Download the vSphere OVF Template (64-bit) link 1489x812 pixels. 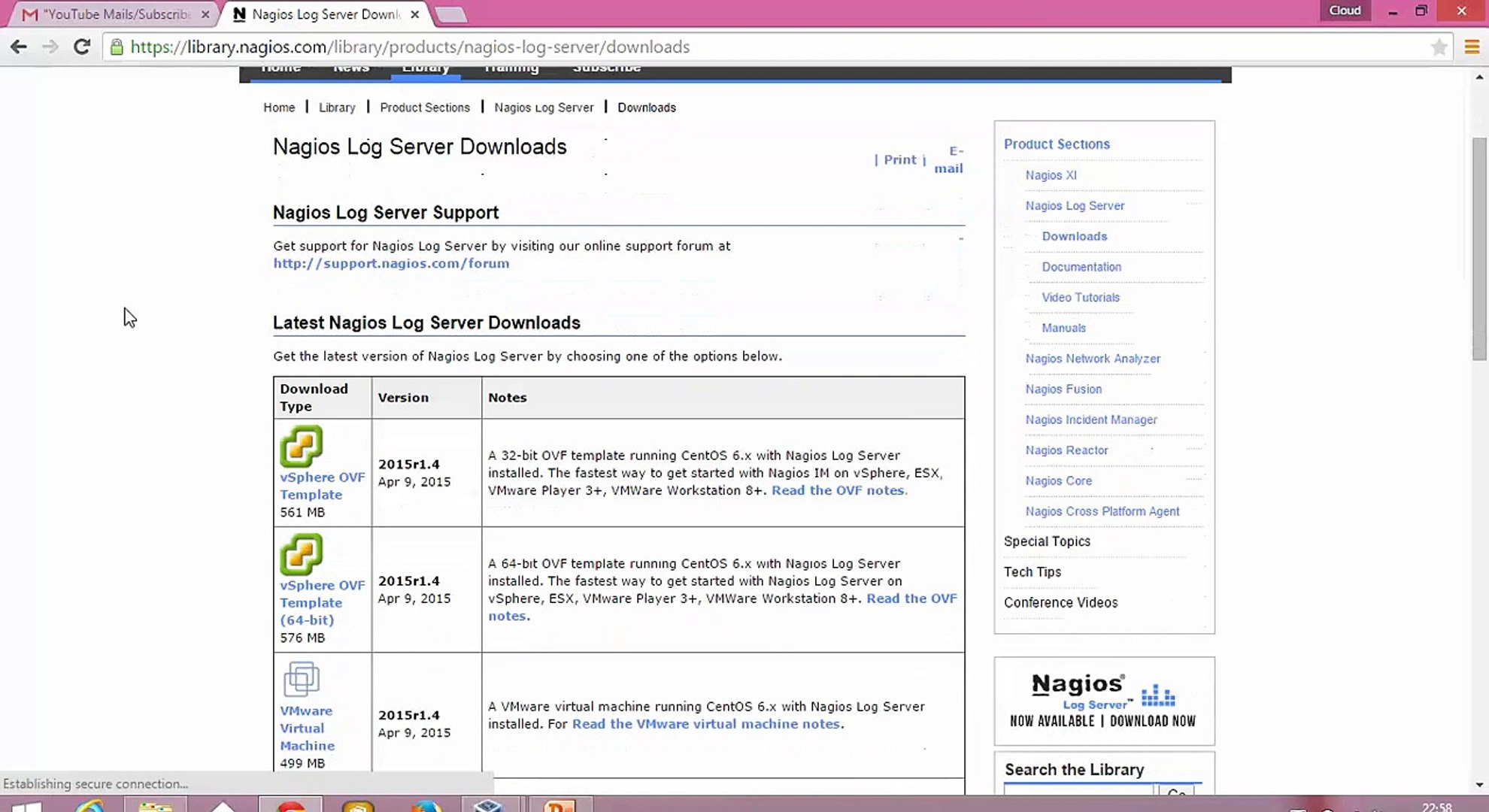click(322, 602)
